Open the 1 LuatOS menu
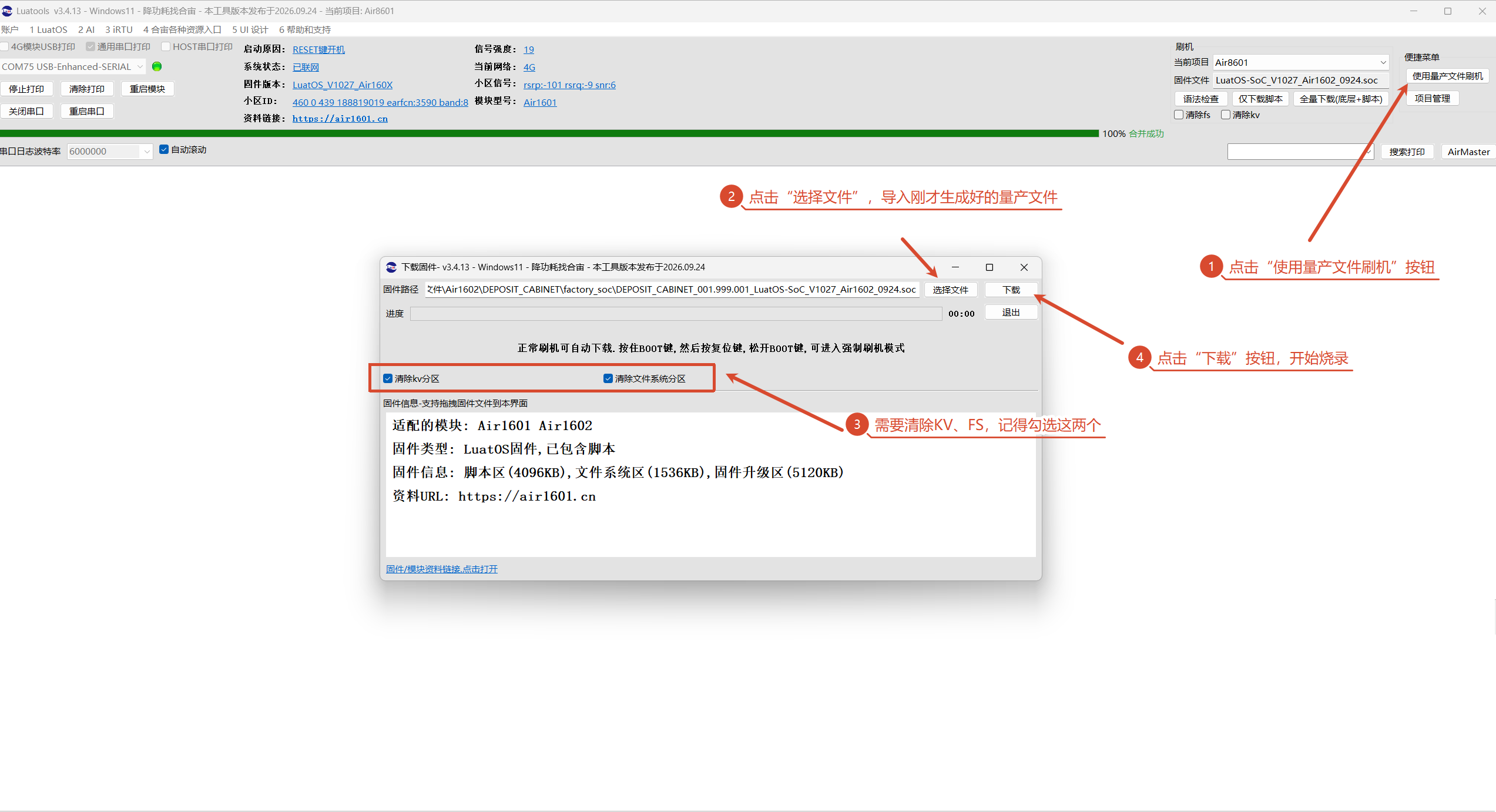This screenshot has height=812, width=1496. click(x=49, y=29)
